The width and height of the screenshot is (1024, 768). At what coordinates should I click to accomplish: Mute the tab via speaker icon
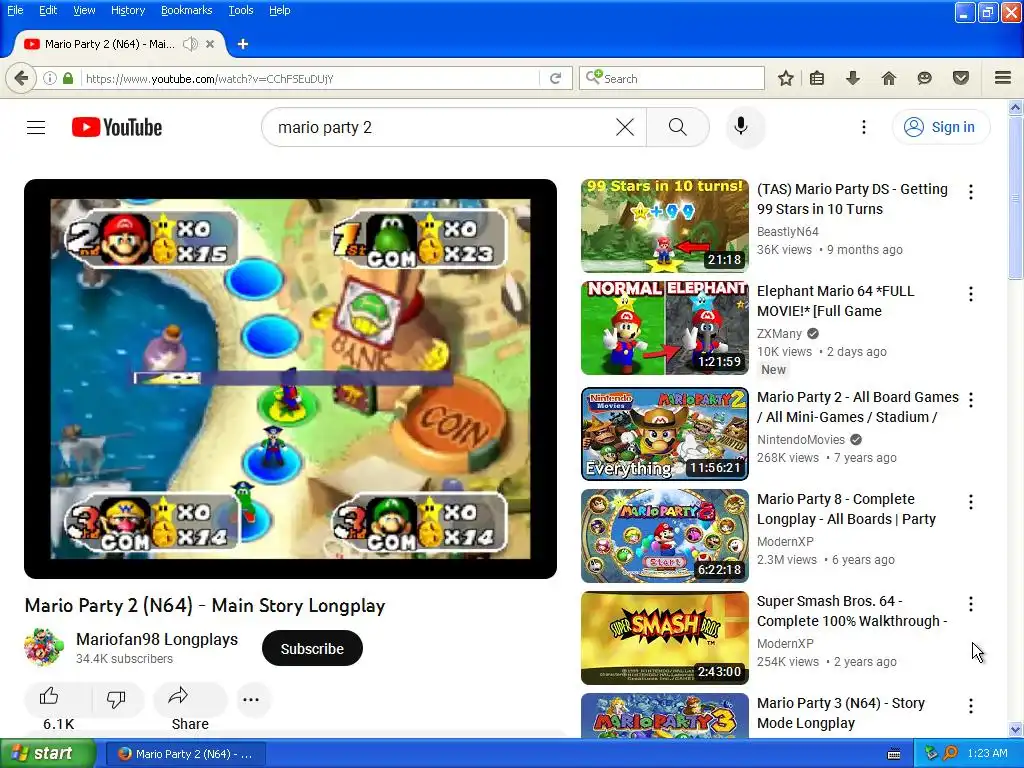tap(190, 44)
